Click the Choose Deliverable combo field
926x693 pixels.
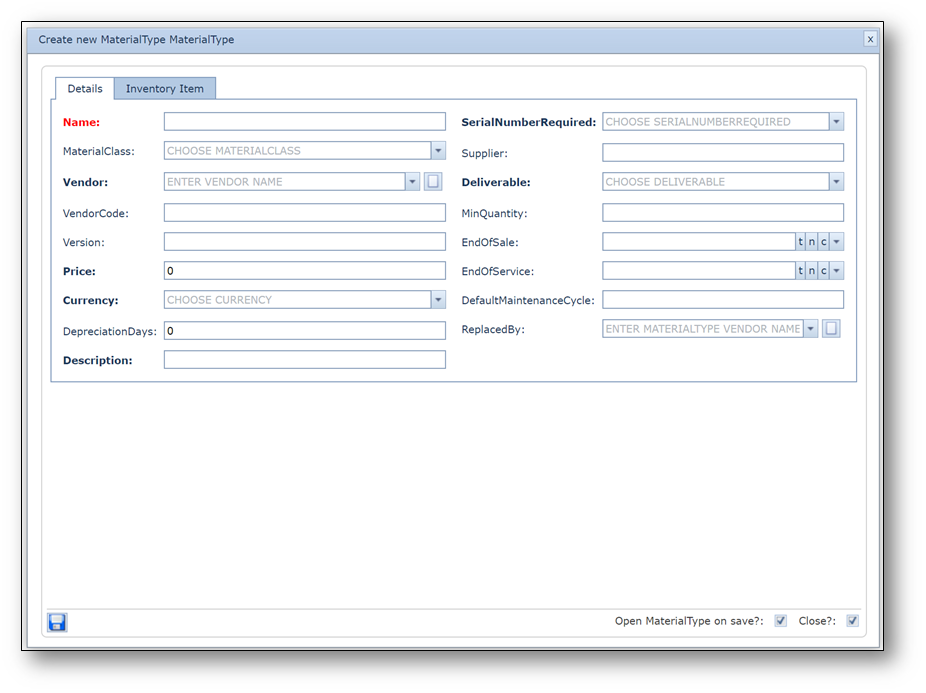click(716, 181)
